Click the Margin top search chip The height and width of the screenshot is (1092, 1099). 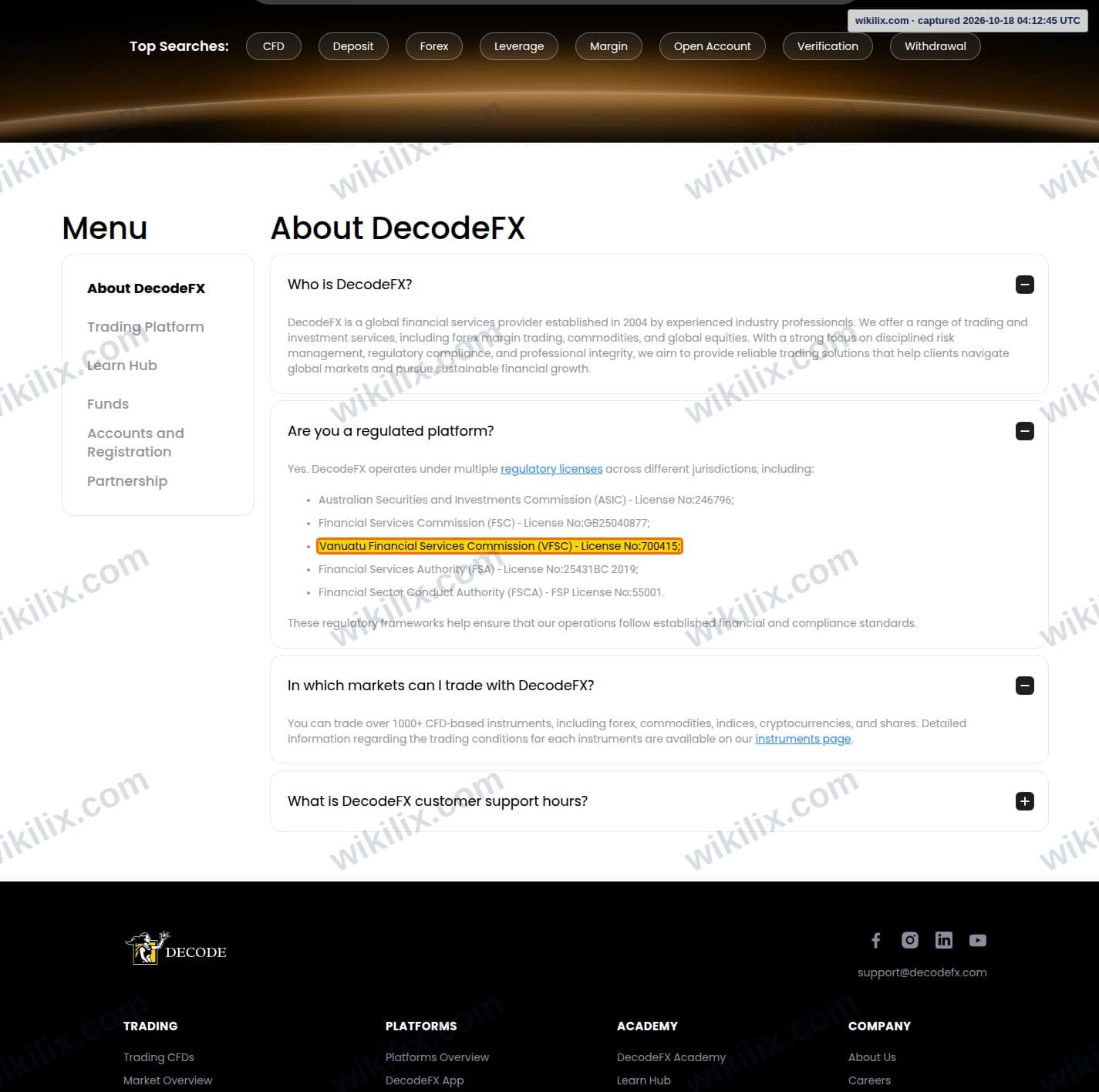608,46
